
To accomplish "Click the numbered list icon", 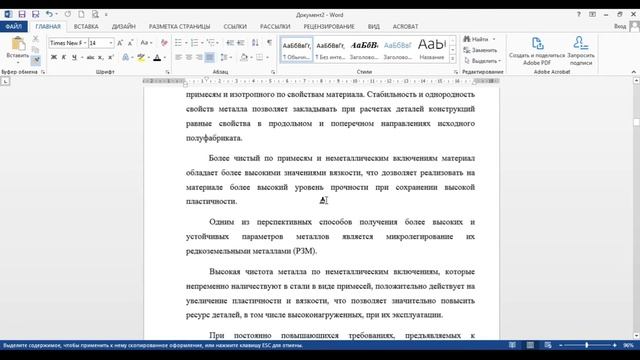I will (x=194, y=43).
